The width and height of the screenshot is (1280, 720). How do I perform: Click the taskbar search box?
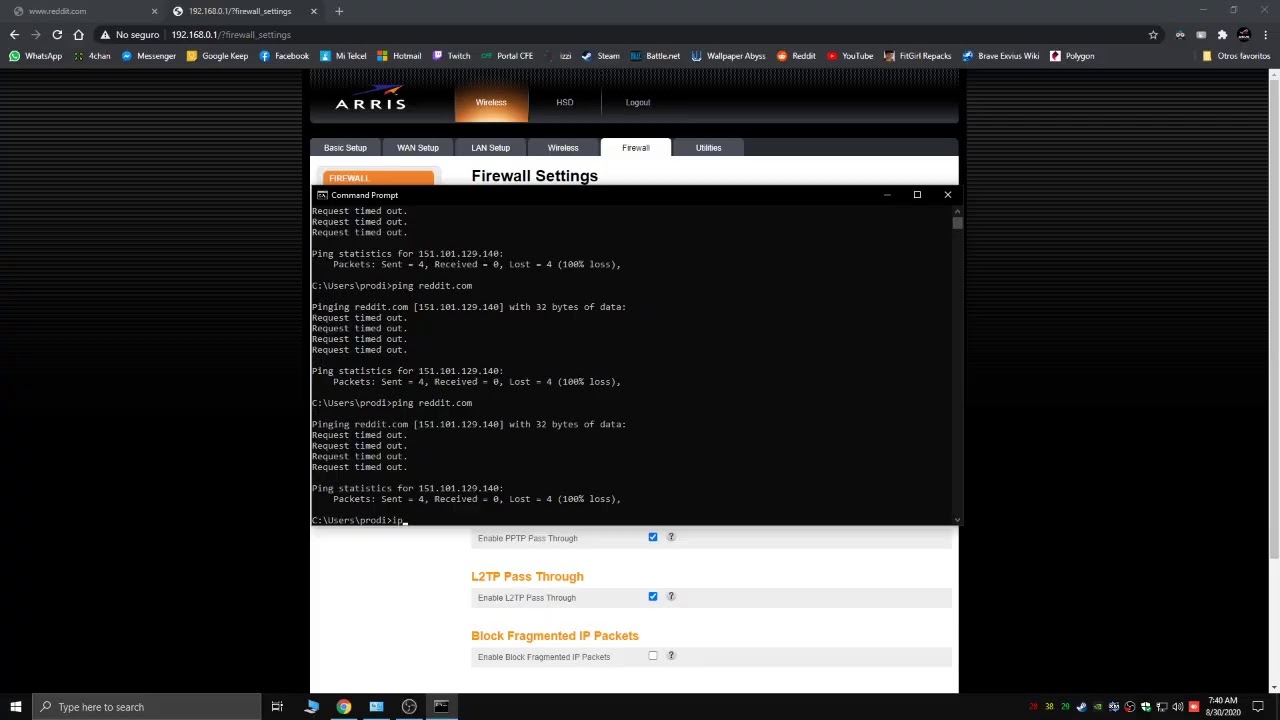pos(145,707)
